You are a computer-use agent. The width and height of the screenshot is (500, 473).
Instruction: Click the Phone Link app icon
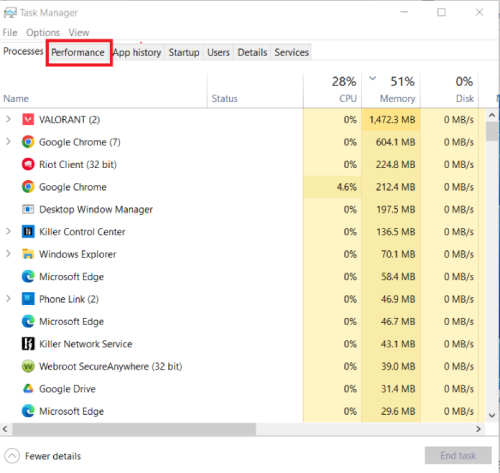pos(28,299)
